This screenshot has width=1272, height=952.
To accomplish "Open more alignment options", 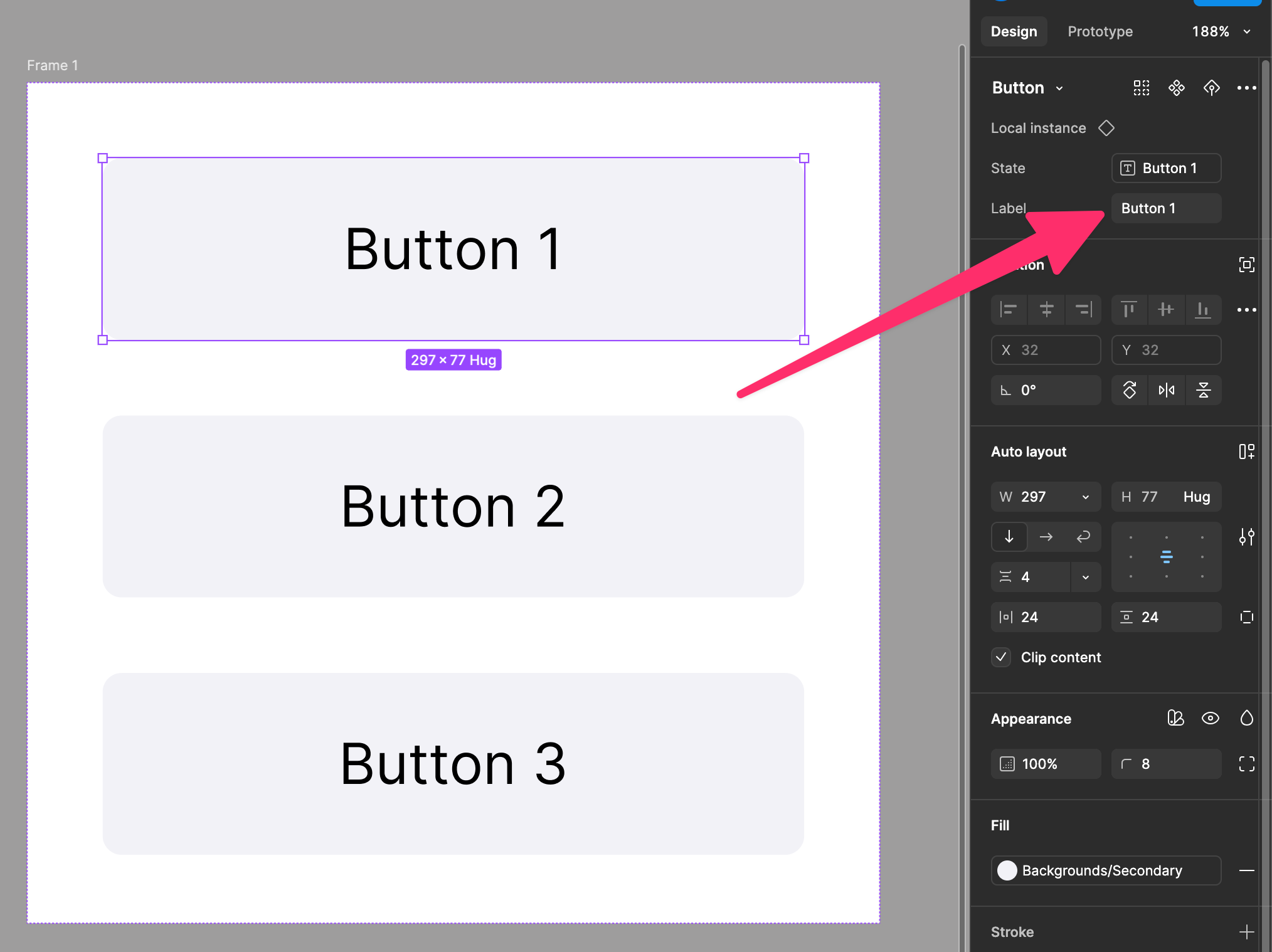I will [1246, 310].
